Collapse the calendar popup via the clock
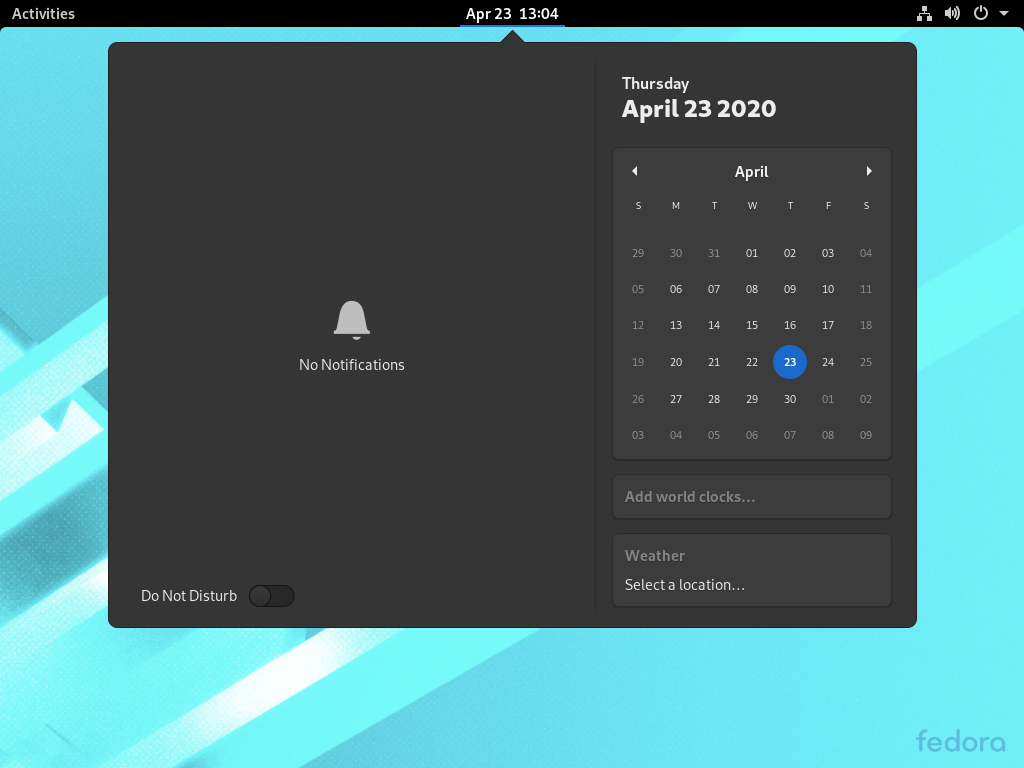The width and height of the screenshot is (1024, 768). [511, 13]
